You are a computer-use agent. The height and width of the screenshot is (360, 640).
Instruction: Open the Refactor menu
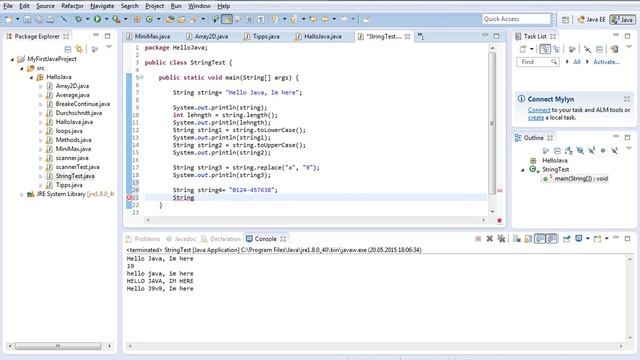coord(72,6)
